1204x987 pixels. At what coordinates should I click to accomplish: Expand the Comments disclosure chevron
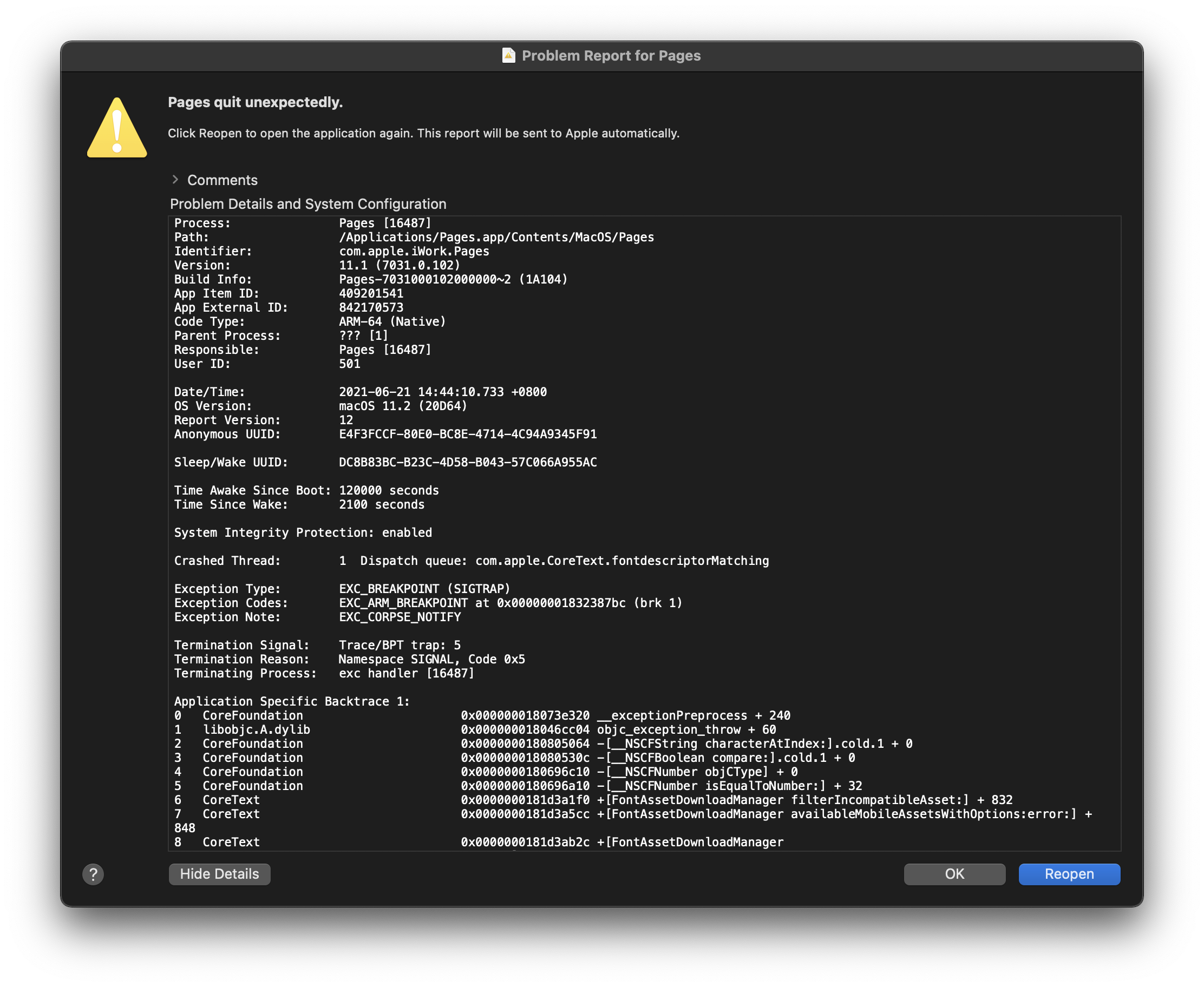(175, 180)
